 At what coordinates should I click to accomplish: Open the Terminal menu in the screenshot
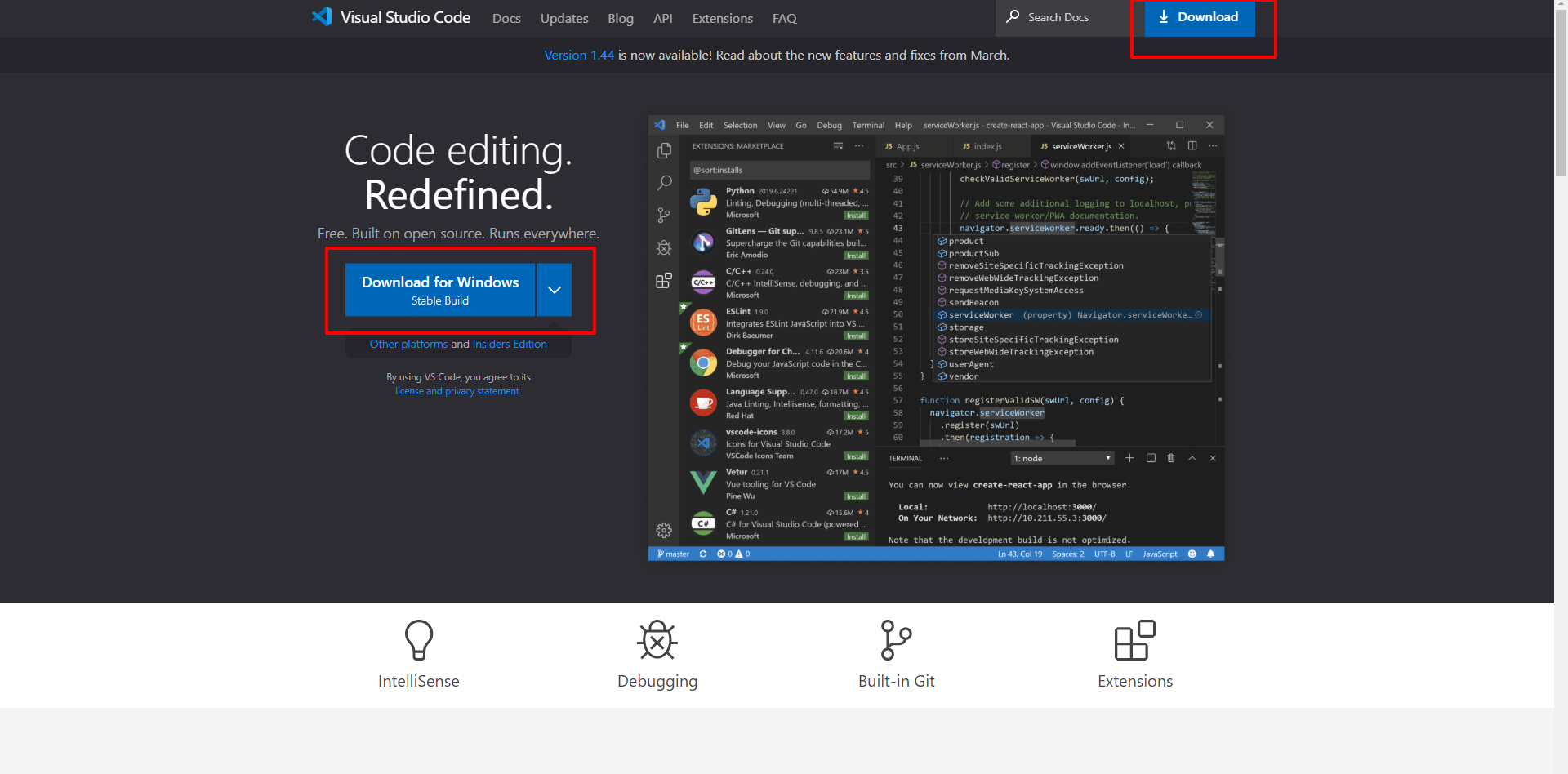pos(868,125)
